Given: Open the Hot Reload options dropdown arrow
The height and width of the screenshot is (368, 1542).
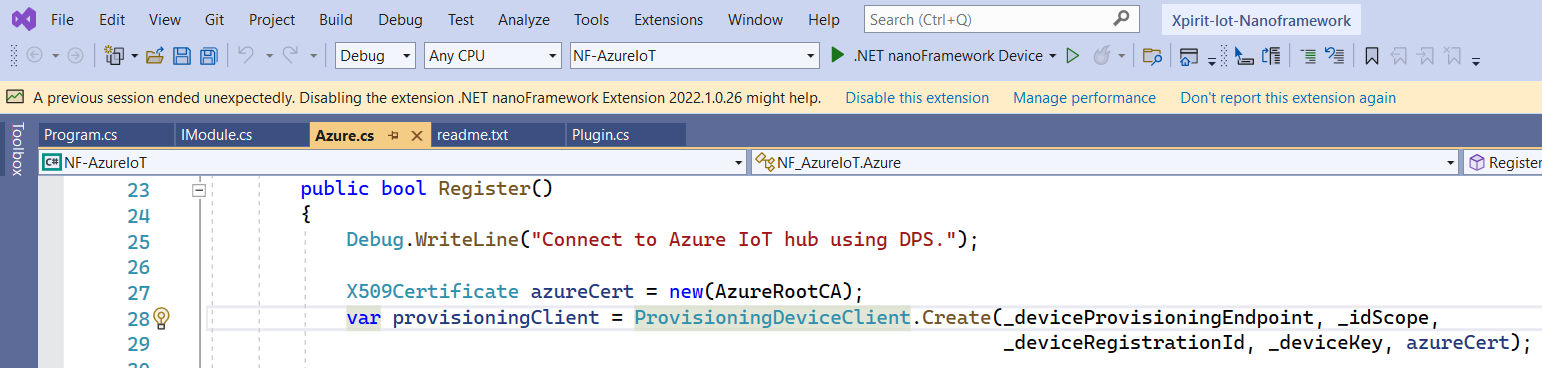Looking at the screenshot, I should [1121, 56].
